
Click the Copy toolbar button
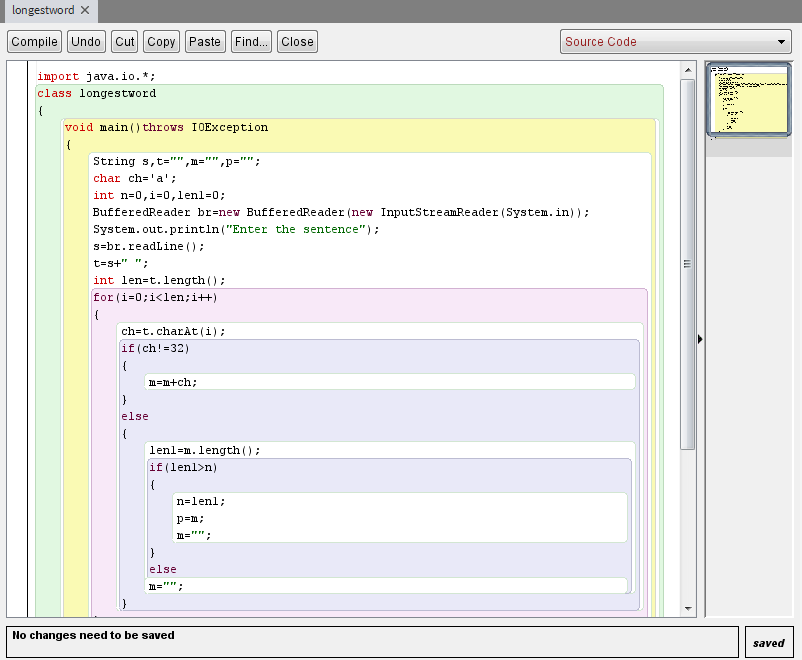click(x=161, y=42)
